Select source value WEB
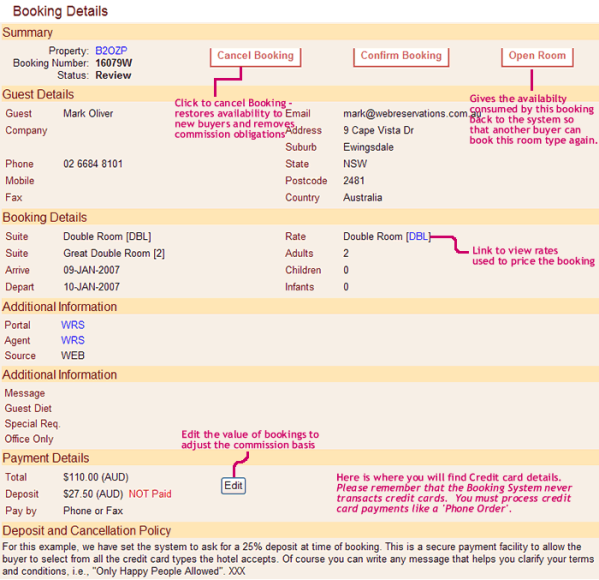 coord(73,355)
